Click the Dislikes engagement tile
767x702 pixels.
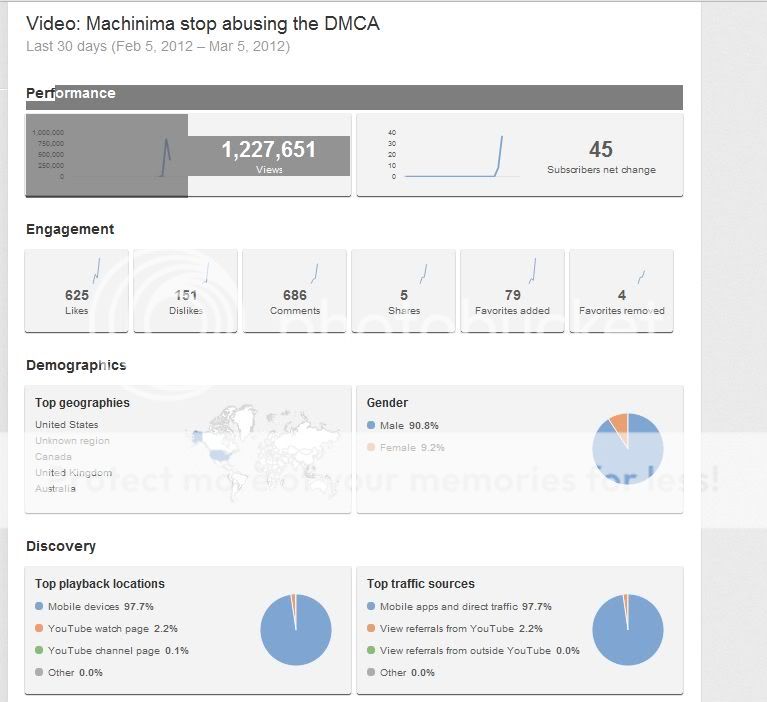[x=185, y=291]
